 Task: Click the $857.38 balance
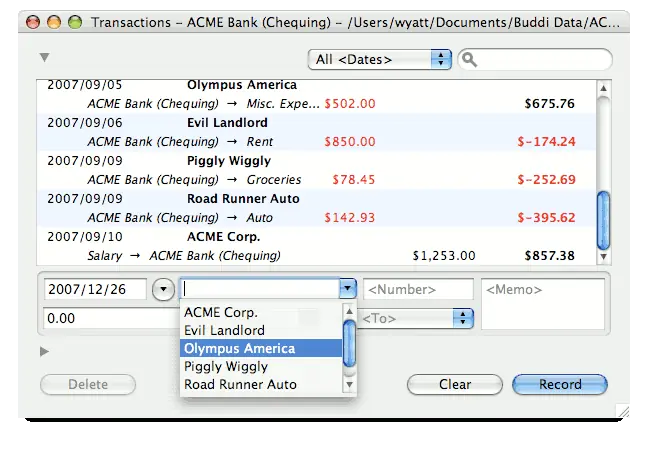click(549, 256)
